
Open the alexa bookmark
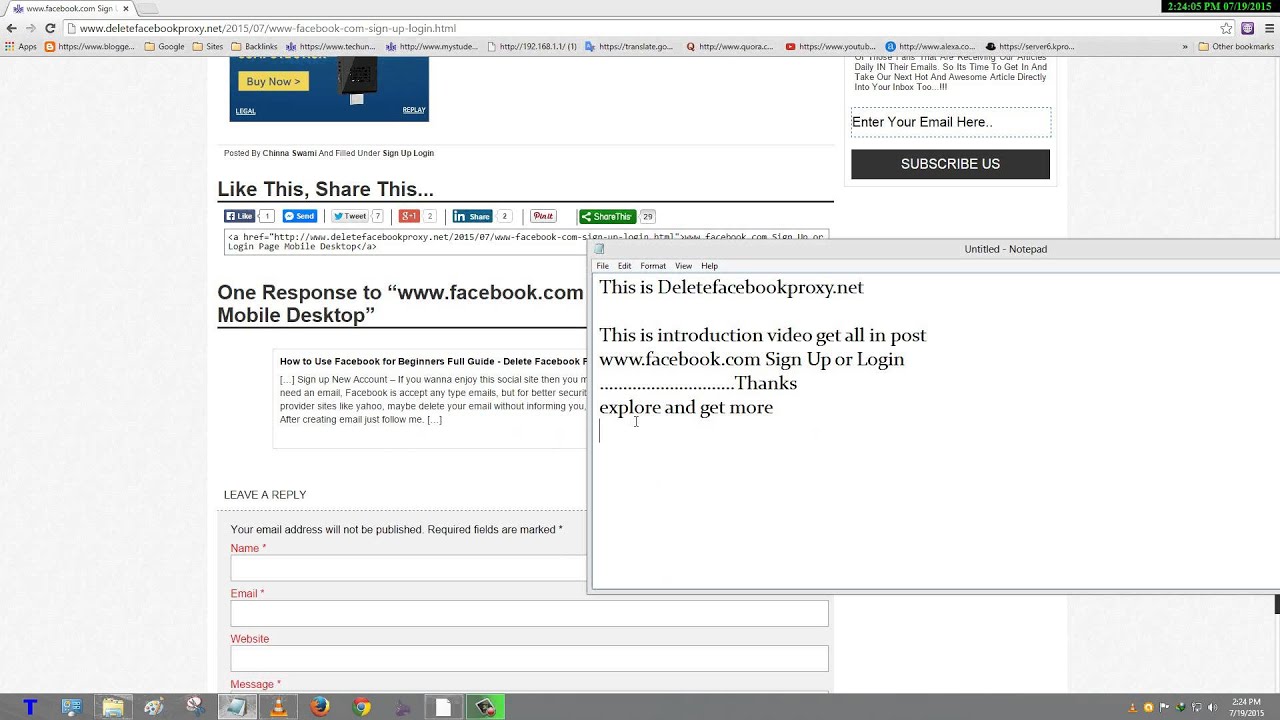click(x=931, y=46)
